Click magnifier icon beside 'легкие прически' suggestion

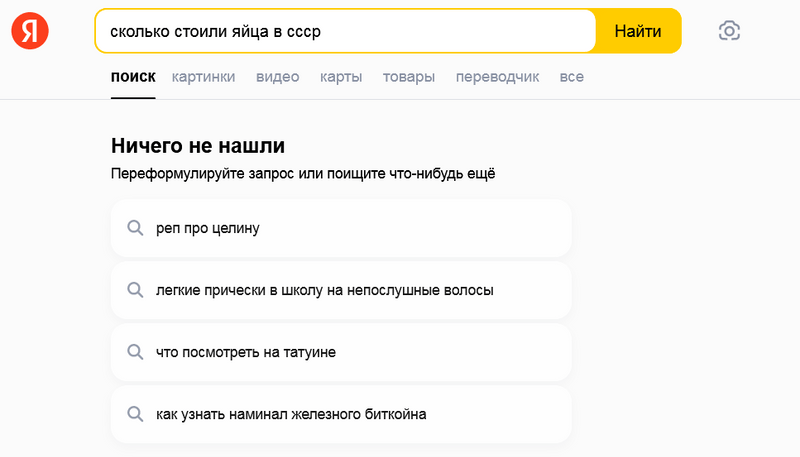(136, 290)
